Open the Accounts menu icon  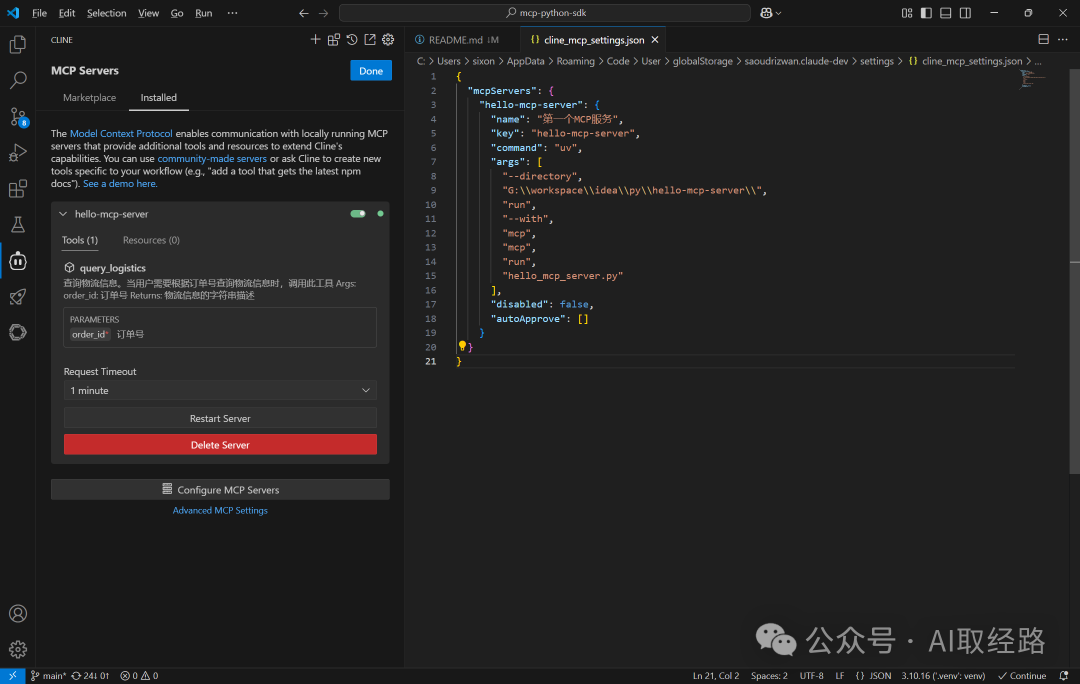click(18, 614)
